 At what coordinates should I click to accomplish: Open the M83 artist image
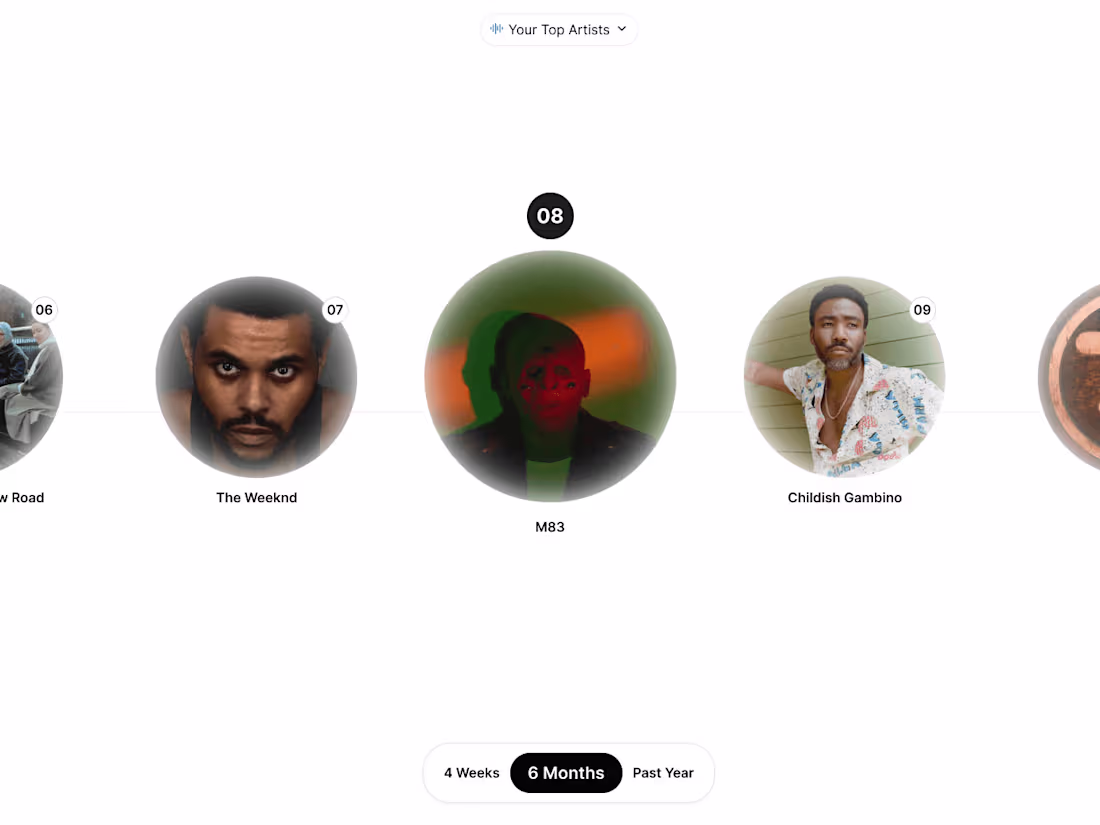point(550,376)
